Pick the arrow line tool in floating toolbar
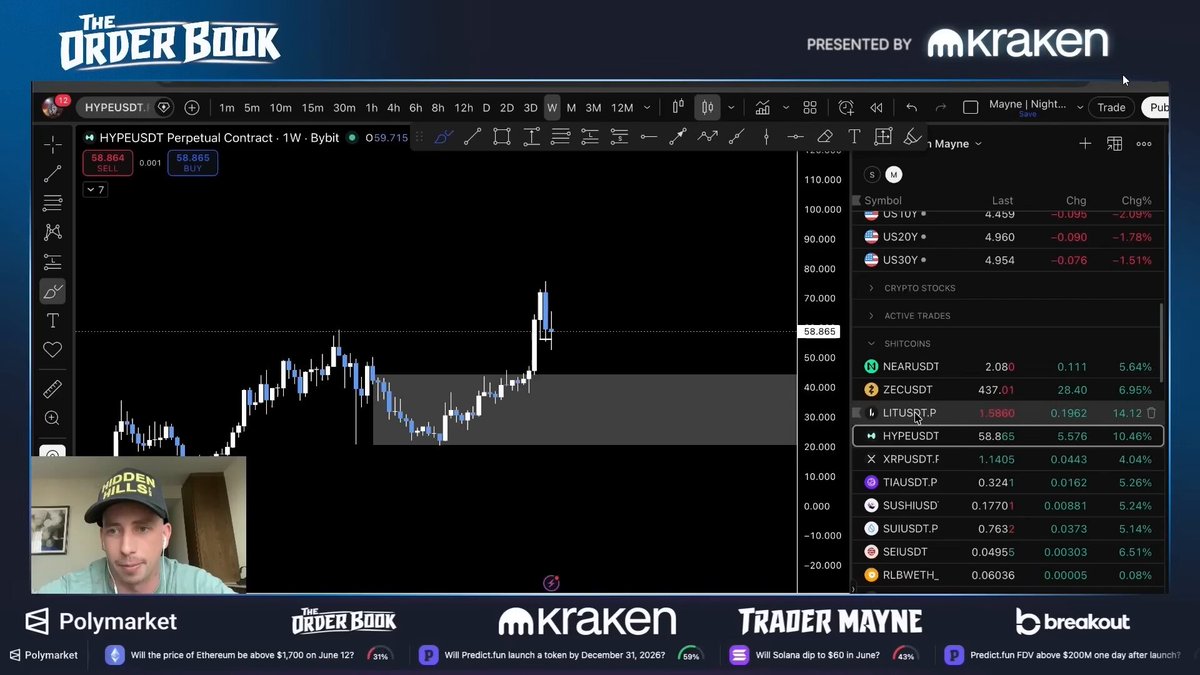Viewport: 1200px width, 675px height. pos(678,136)
